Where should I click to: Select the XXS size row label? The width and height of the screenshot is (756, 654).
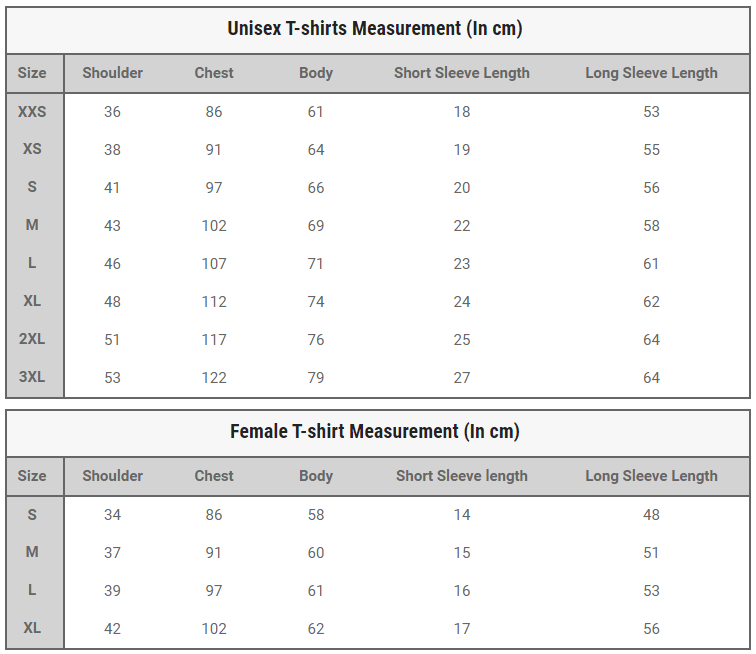click(x=32, y=112)
